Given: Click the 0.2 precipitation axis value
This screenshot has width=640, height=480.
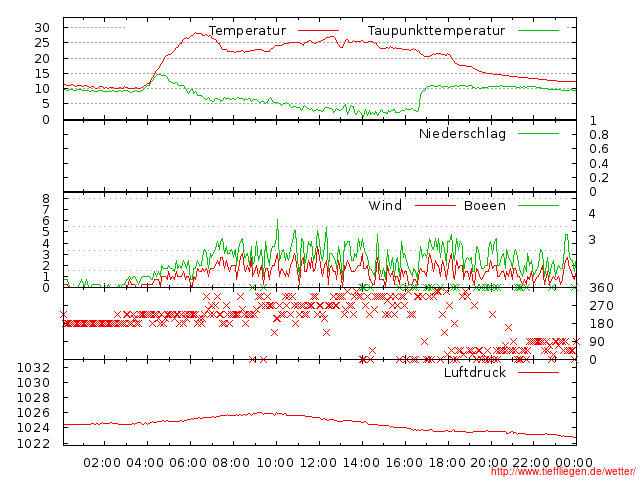Looking at the screenshot, I should point(599,178).
